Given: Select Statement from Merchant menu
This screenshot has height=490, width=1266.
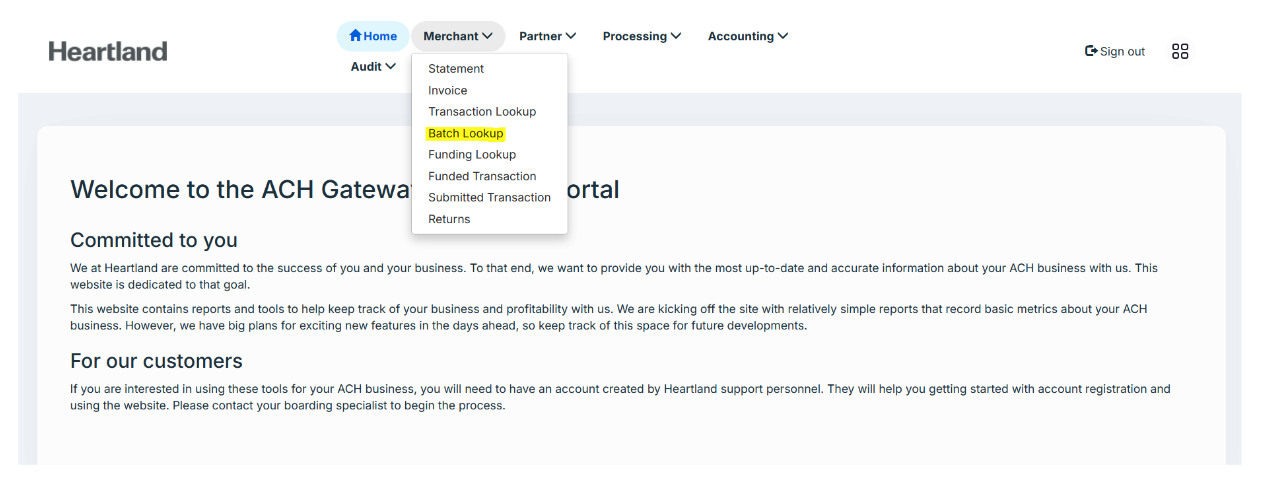Looking at the screenshot, I should tap(456, 69).
